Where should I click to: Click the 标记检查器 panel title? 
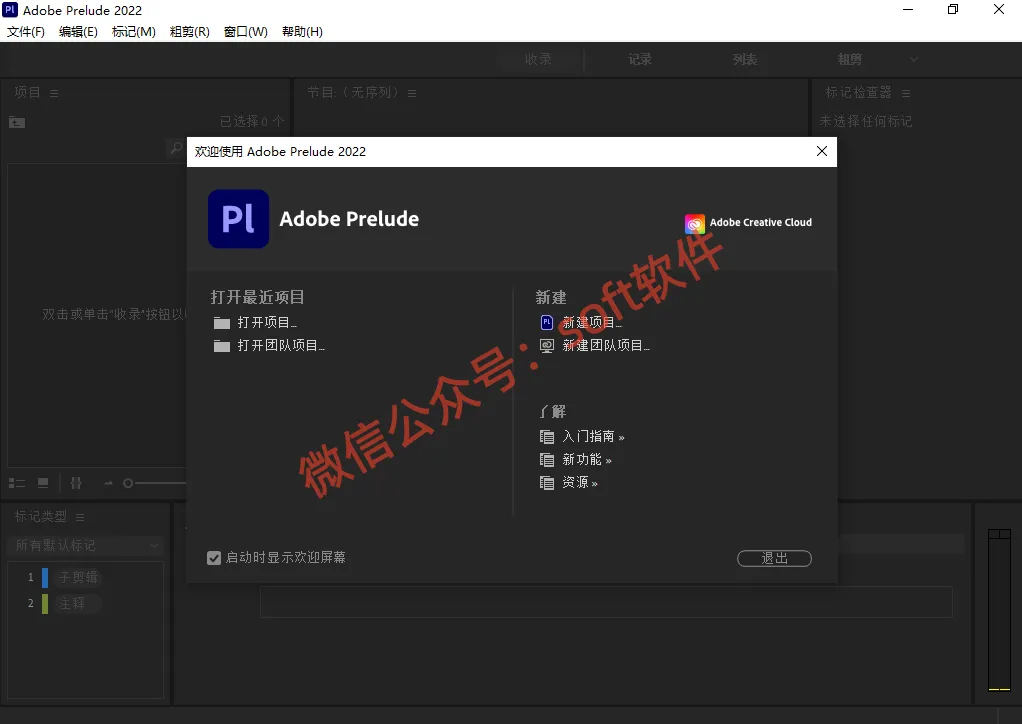tap(858, 93)
